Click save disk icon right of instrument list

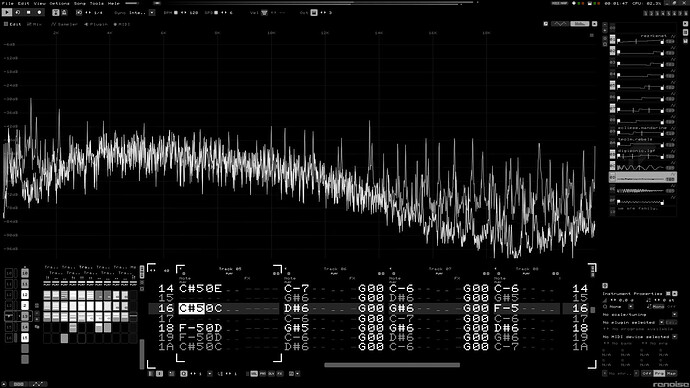point(686,41)
